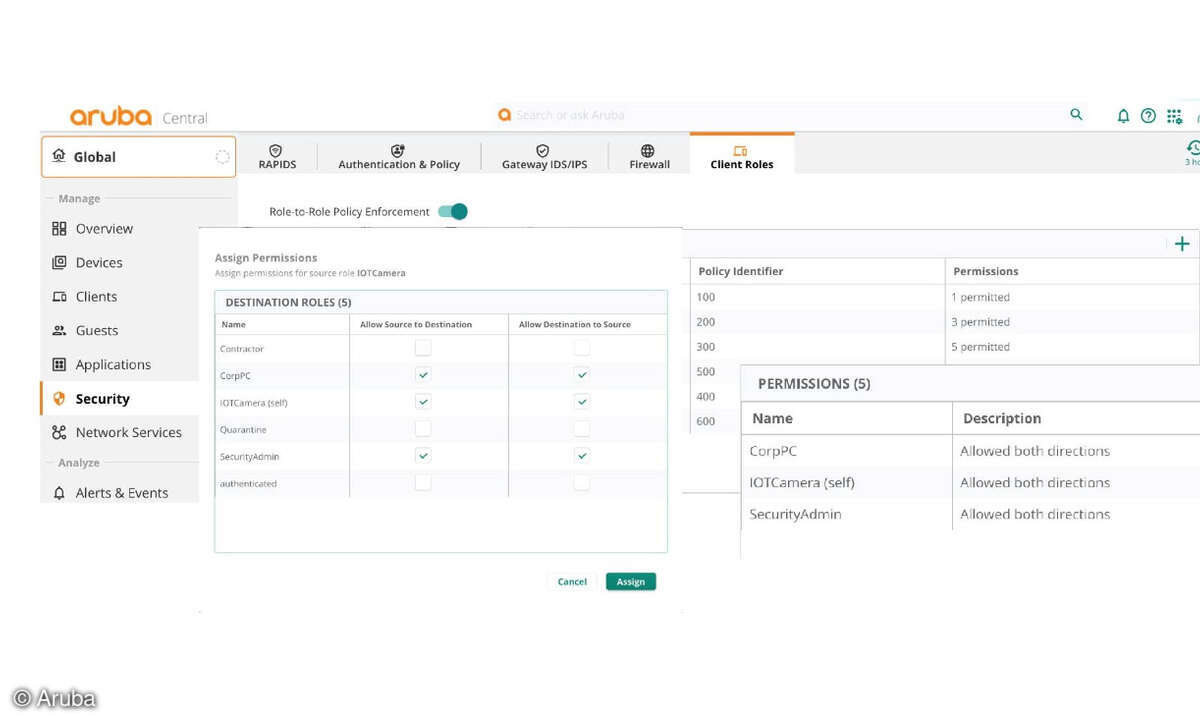This screenshot has width=1200, height=720.
Task: Check Contractor Allow Destination to Source
Action: tap(582, 348)
